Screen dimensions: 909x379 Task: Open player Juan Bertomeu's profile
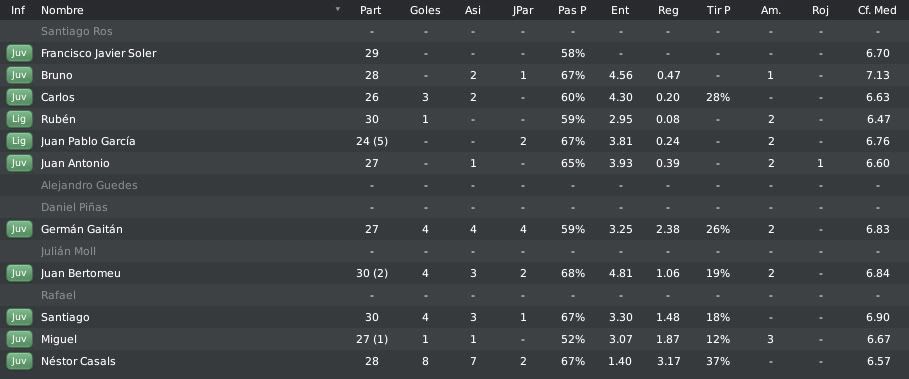[81, 274]
